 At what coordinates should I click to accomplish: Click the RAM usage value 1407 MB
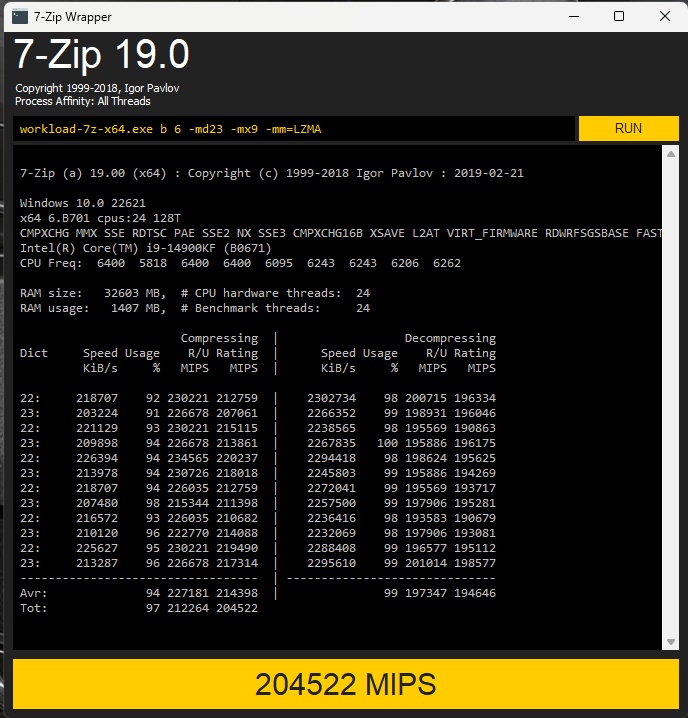pyautogui.click(x=138, y=308)
